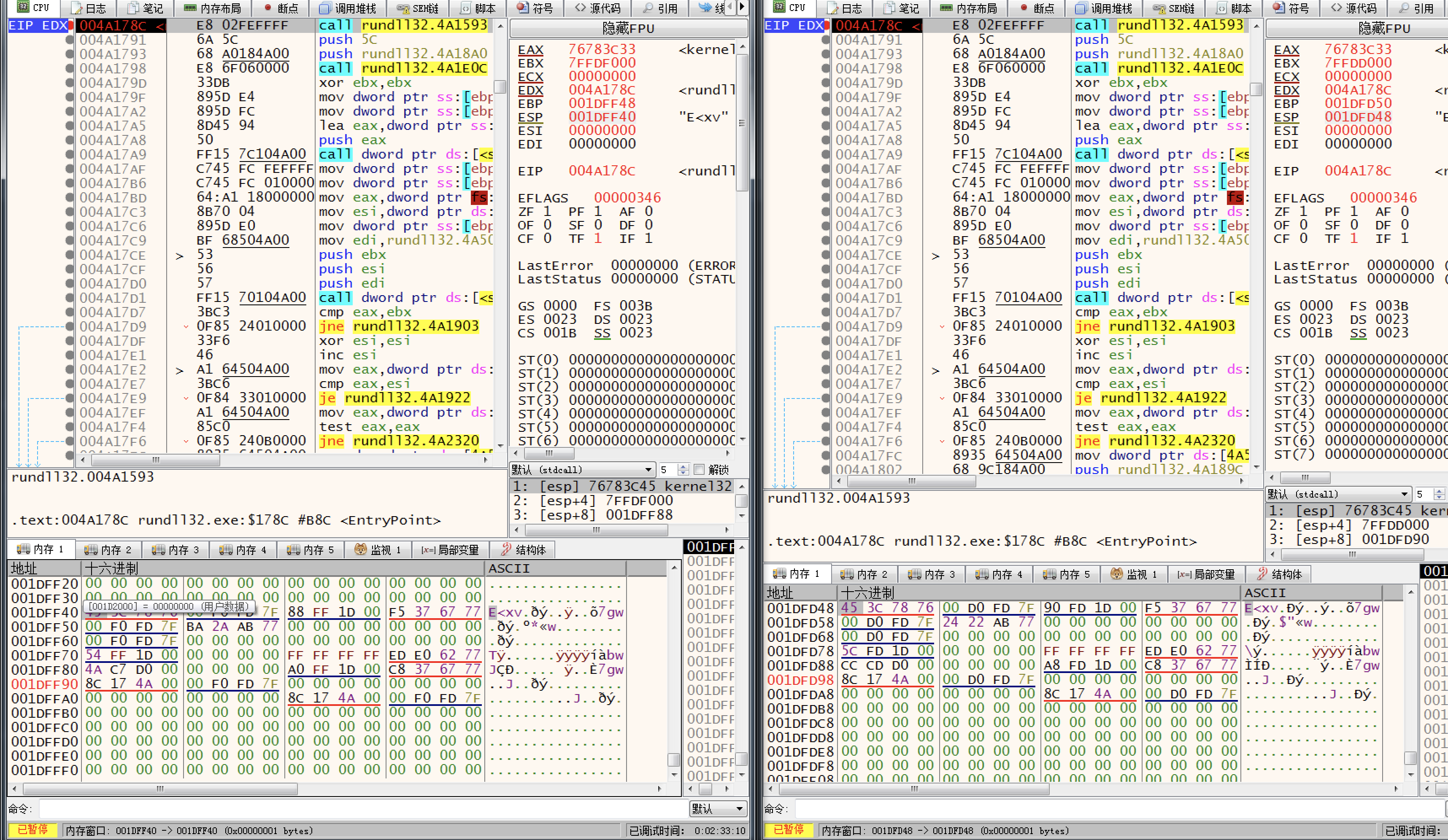
Task: Increase left window argument count spinner
Action: [683, 467]
